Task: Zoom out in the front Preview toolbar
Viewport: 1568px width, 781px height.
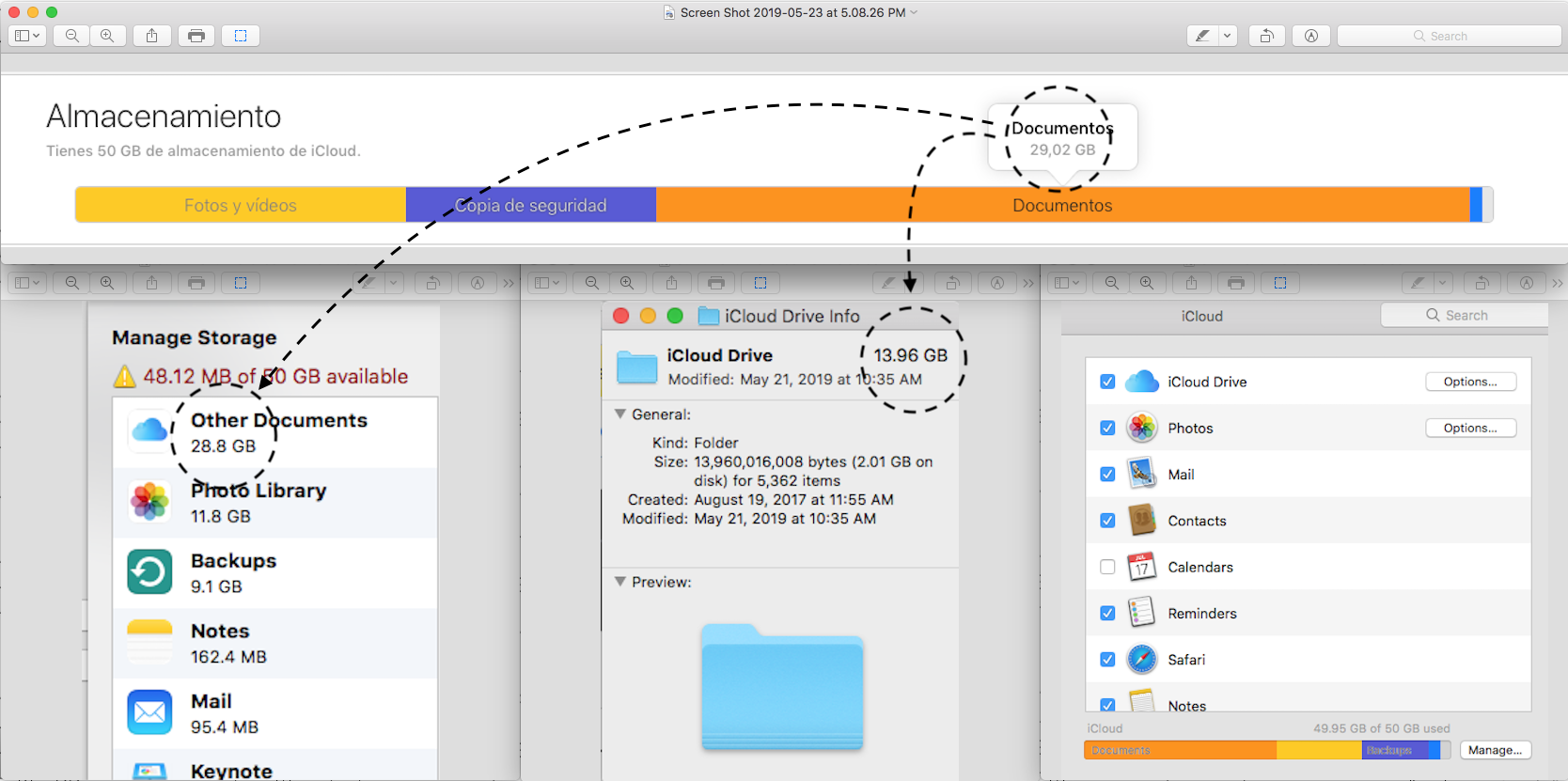Action: pyautogui.click(x=72, y=36)
